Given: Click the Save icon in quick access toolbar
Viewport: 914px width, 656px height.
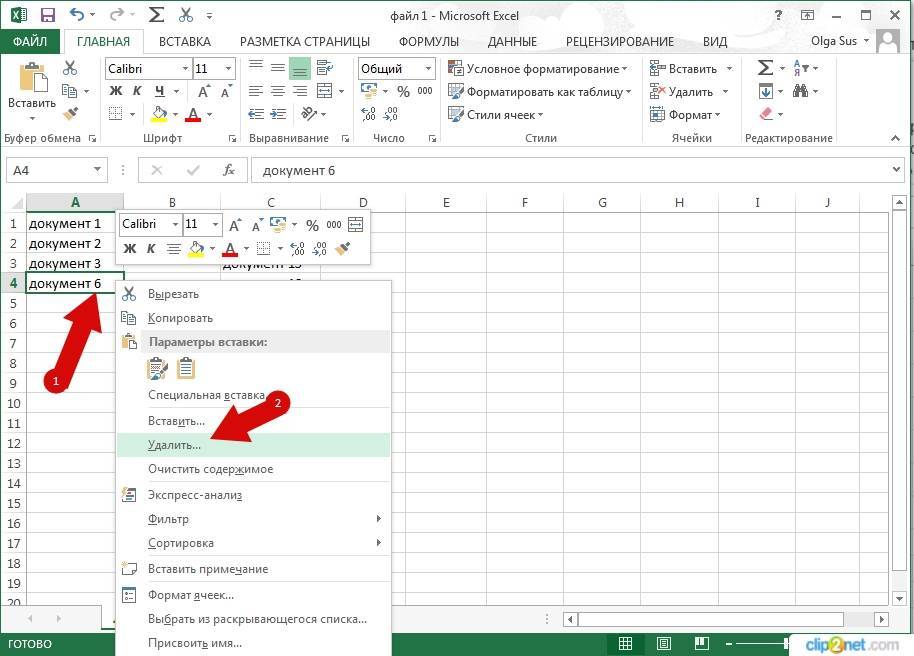Looking at the screenshot, I should [47, 15].
